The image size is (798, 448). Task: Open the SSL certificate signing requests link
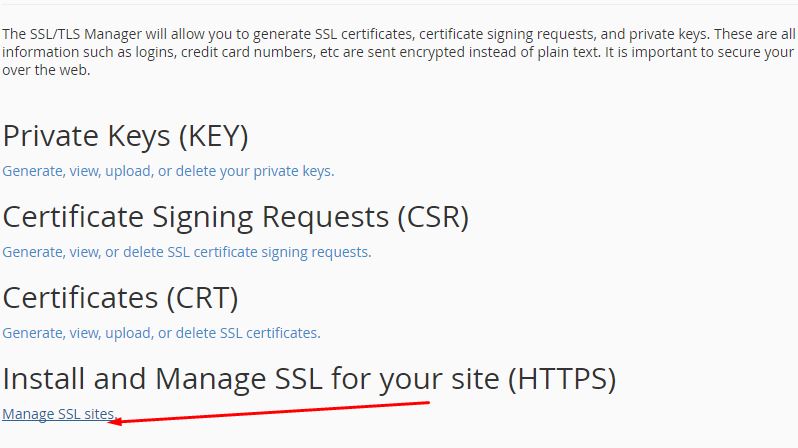tap(187, 252)
